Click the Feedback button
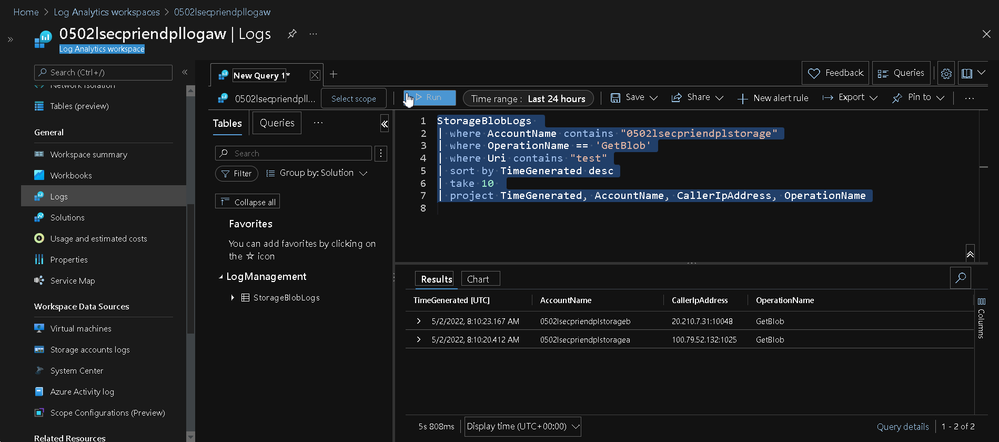Image resolution: width=999 pixels, height=442 pixels. point(835,73)
